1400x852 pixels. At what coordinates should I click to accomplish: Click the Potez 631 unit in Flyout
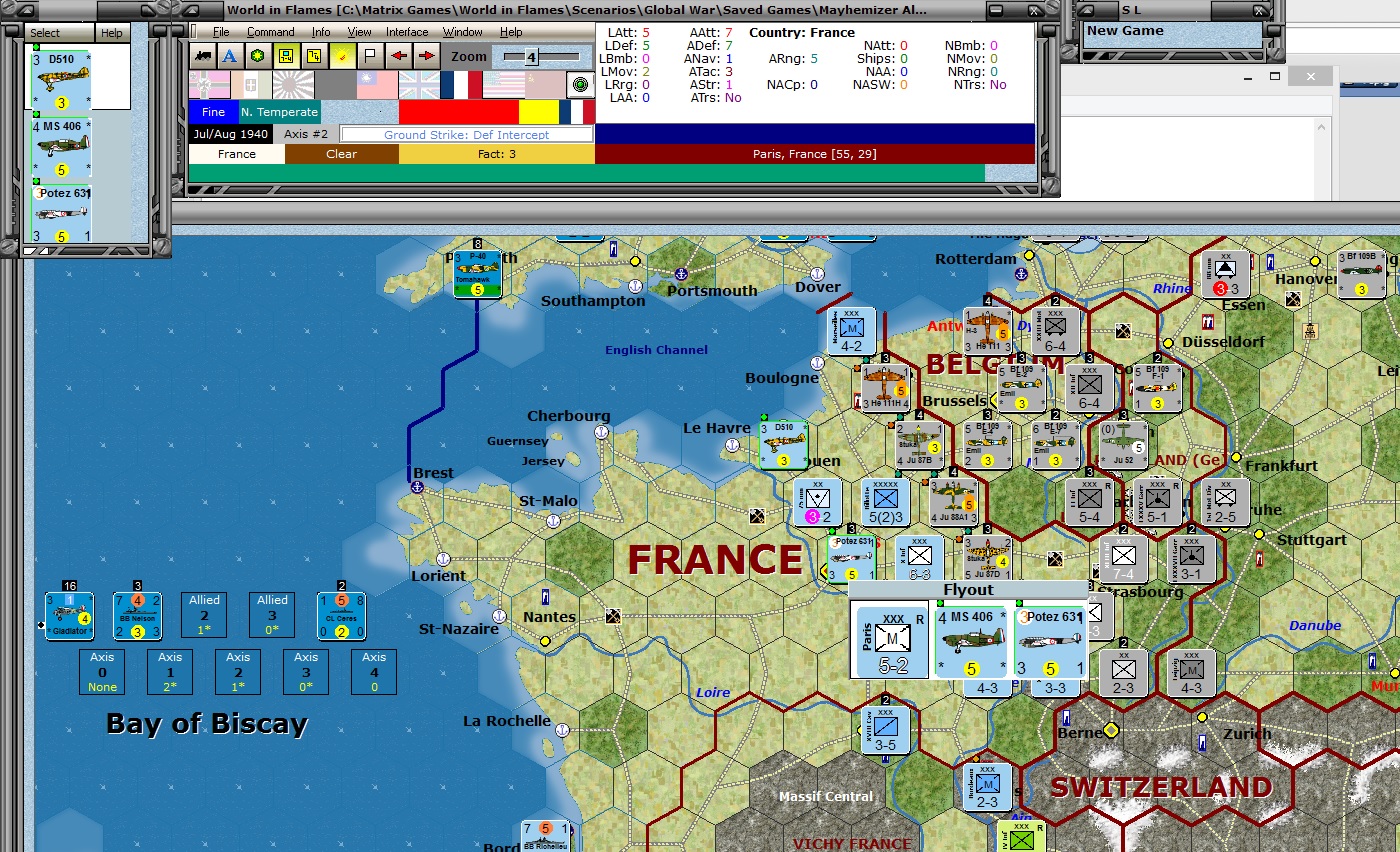click(x=1051, y=642)
